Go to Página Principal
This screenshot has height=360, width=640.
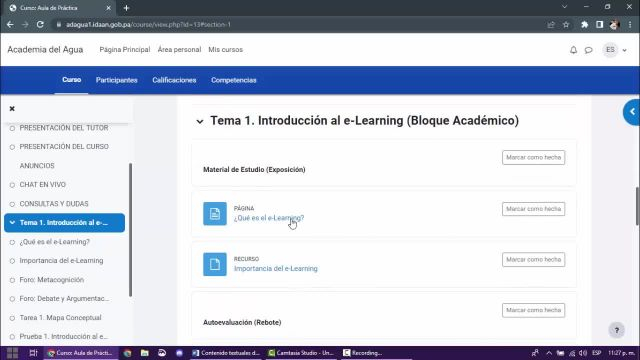pos(124,49)
